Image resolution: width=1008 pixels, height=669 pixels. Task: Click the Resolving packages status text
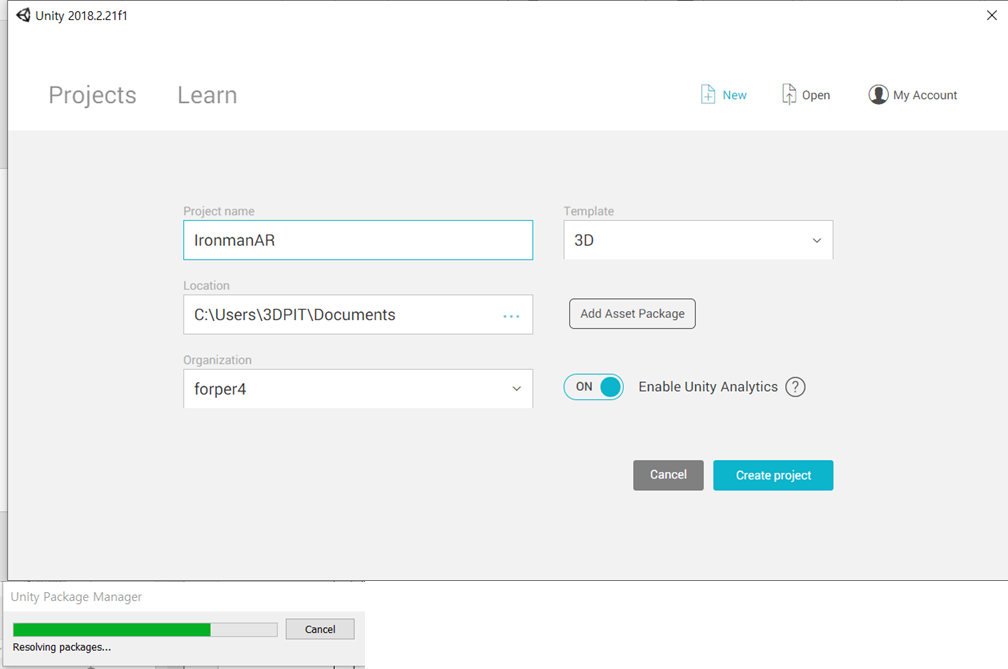[x=62, y=647]
